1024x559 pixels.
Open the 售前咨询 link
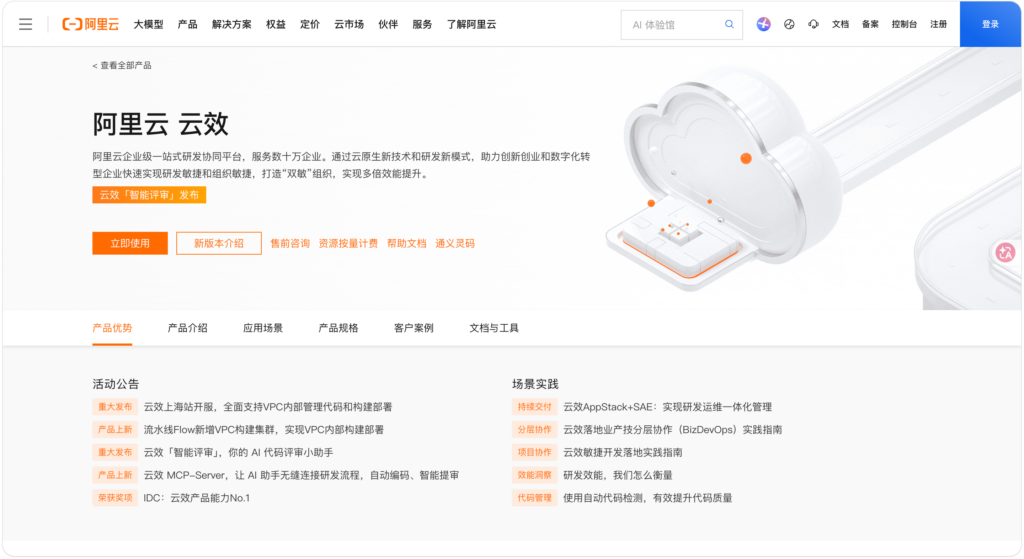tap(290, 244)
